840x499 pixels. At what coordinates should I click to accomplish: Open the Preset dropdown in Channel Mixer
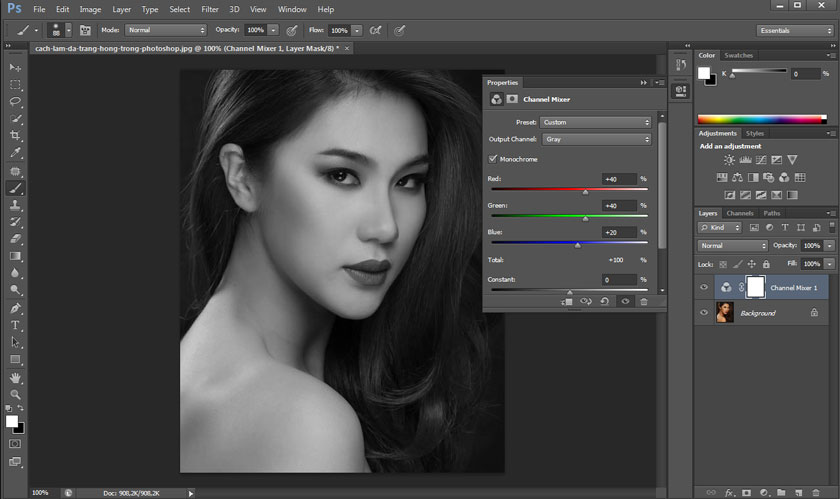(596, 122)
